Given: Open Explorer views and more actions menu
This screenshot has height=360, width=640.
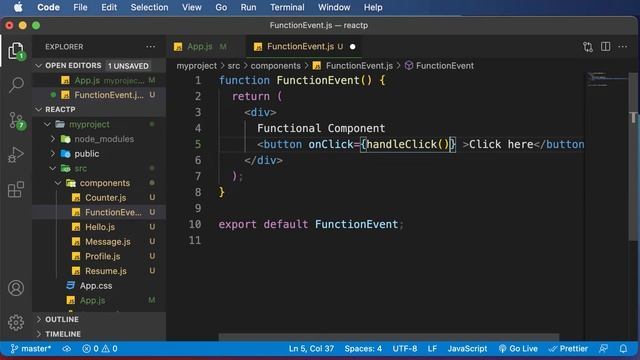Looking at the screenshot, I should click(151, 47).
